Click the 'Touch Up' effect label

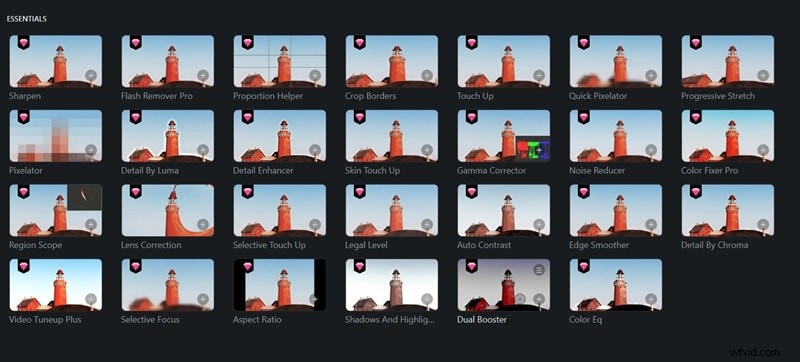click(x=476, y=96)
